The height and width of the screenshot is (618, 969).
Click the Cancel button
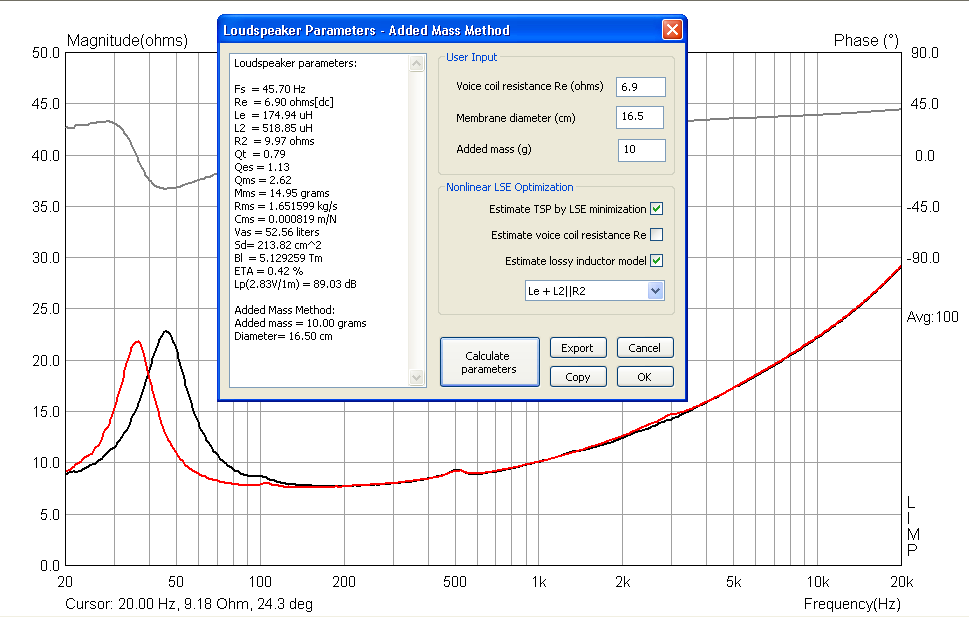(x=645, y=348)
